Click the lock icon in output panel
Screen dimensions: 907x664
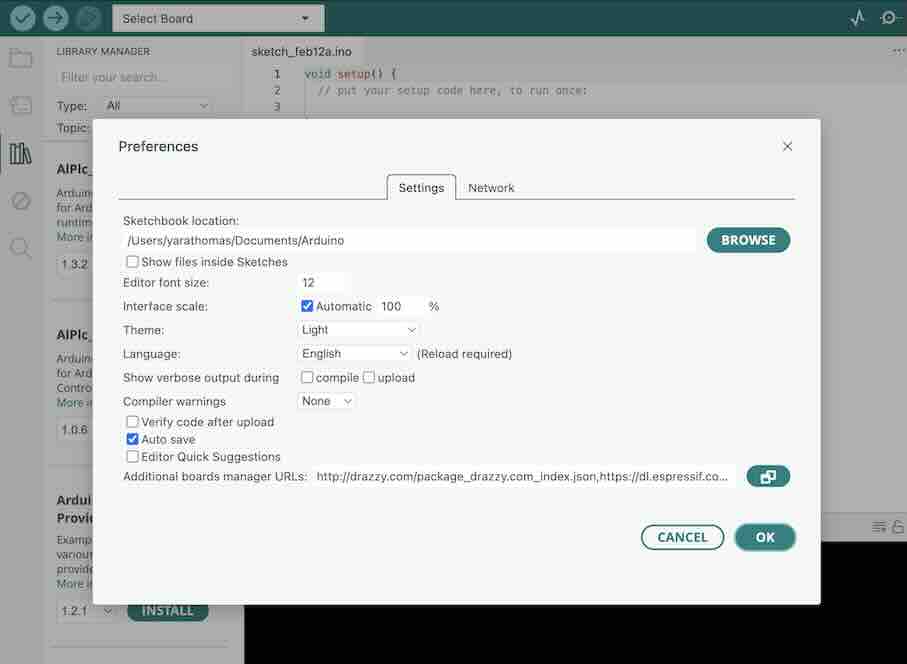898,526
